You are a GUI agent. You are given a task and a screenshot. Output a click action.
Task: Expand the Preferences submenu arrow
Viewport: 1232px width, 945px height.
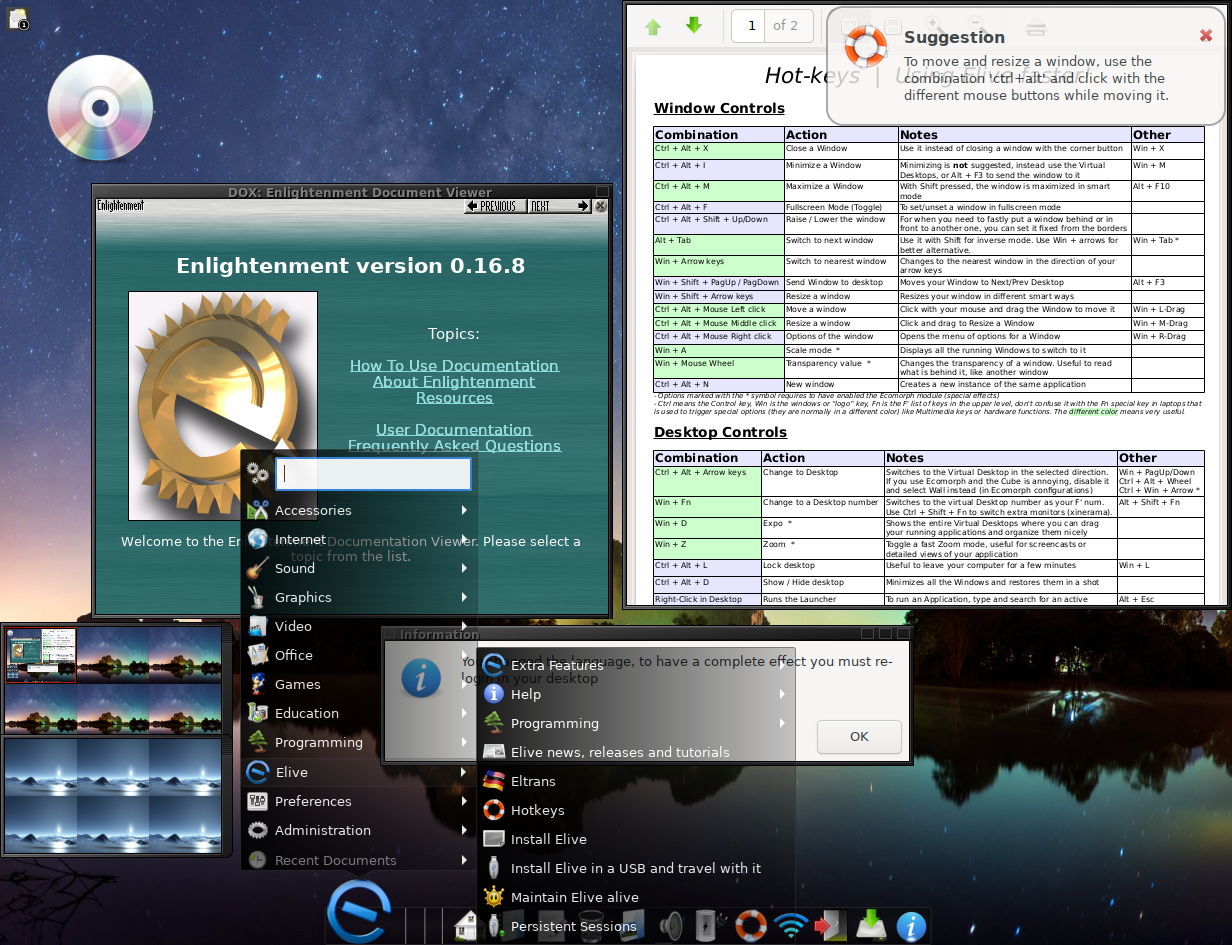click(465, 801)
